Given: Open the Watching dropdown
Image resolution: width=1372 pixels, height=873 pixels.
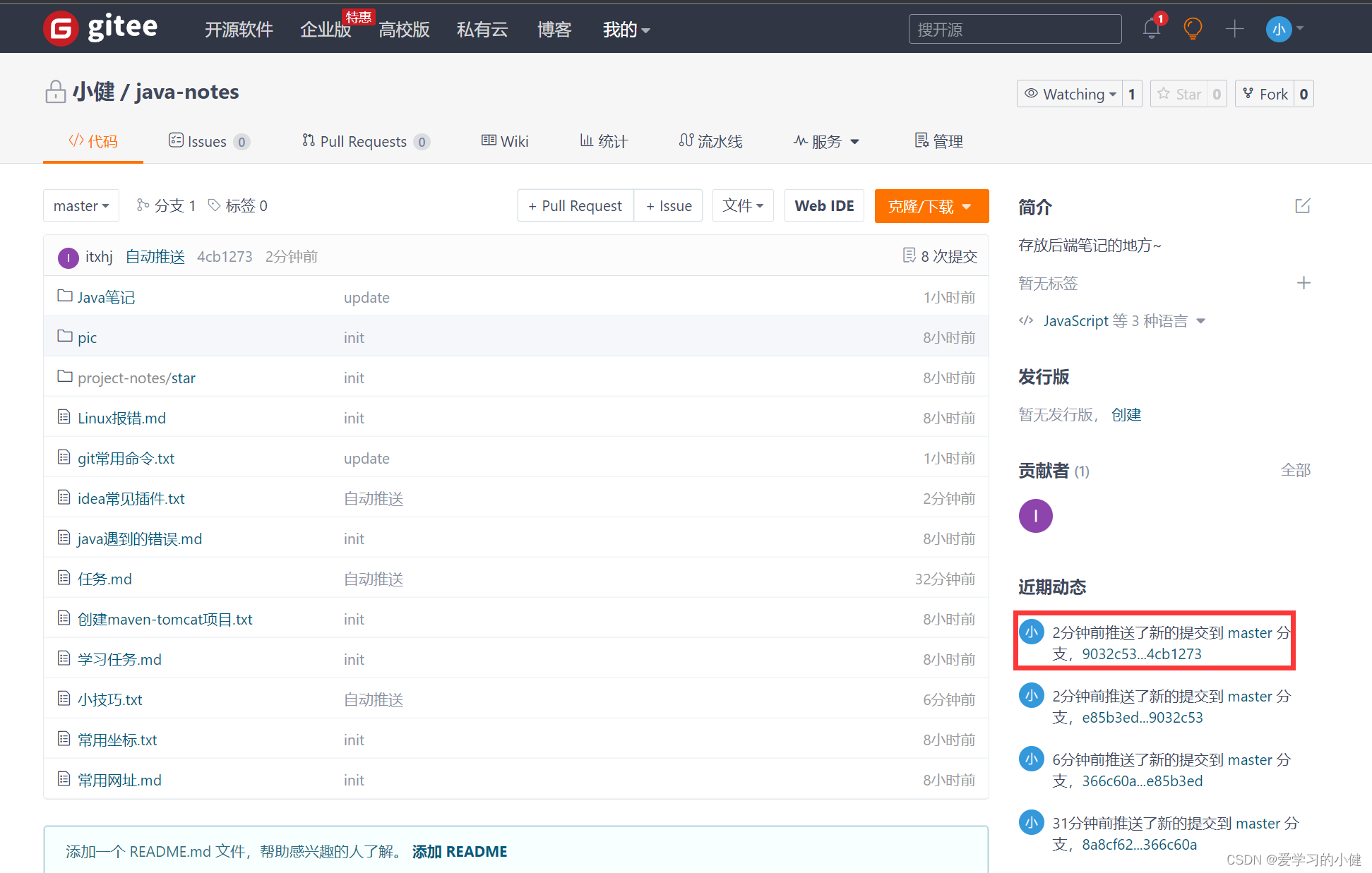Looking at the screenshot, I should (1070, 94).
